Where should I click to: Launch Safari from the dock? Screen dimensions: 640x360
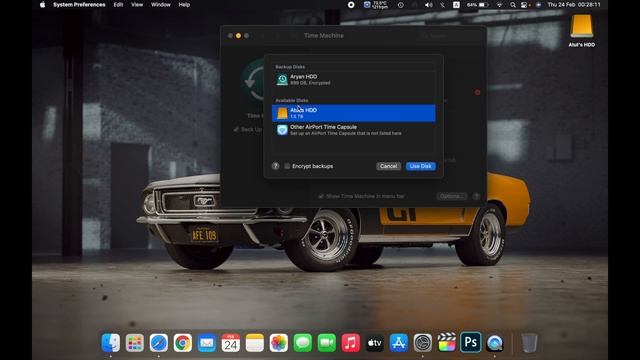(159, 343)
